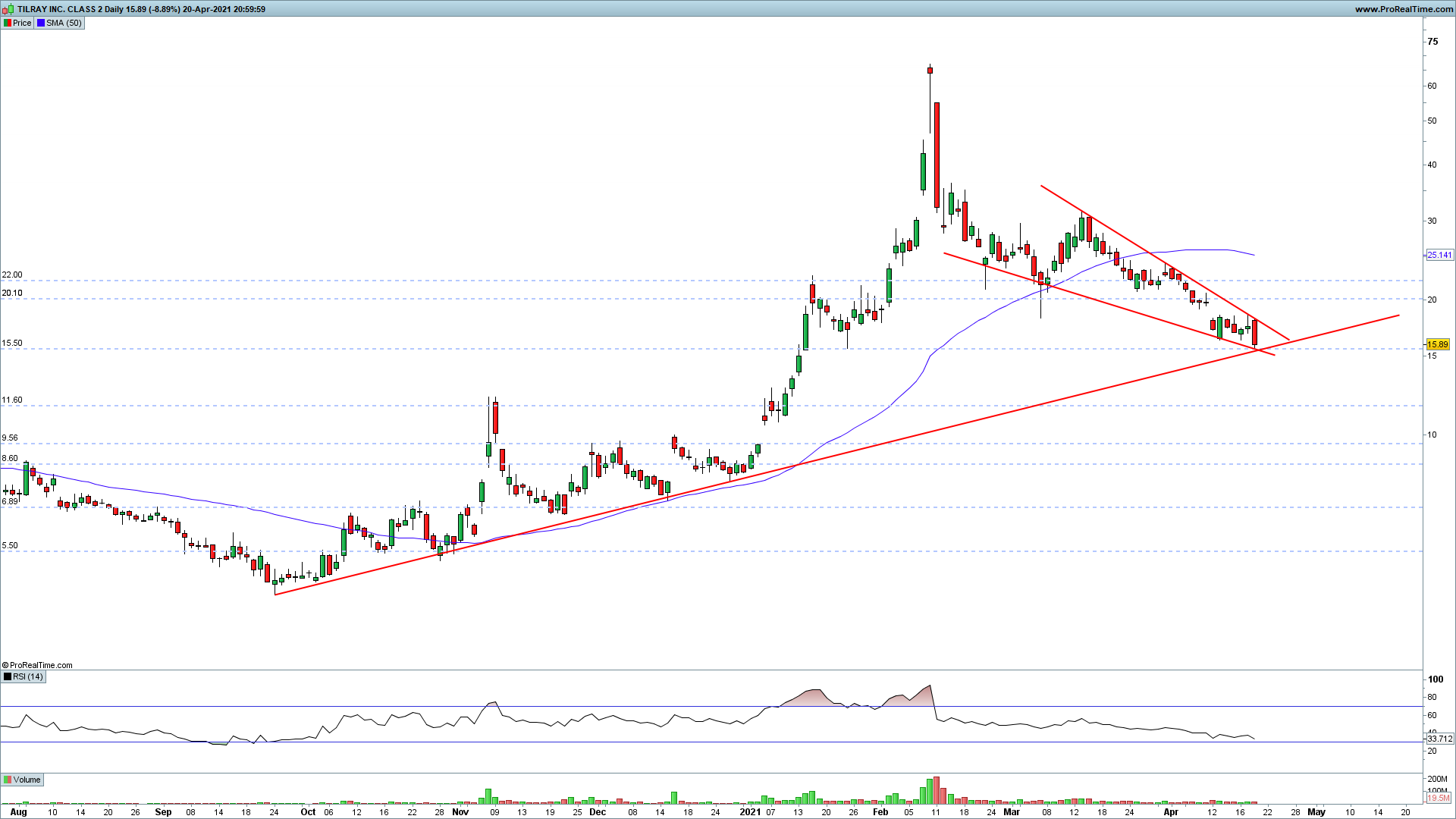Screen dimensions: 1456x819
Task: Click the www.ProRealTime.com link at top right
Action: pyautogui.click(x=1403, y=9)
